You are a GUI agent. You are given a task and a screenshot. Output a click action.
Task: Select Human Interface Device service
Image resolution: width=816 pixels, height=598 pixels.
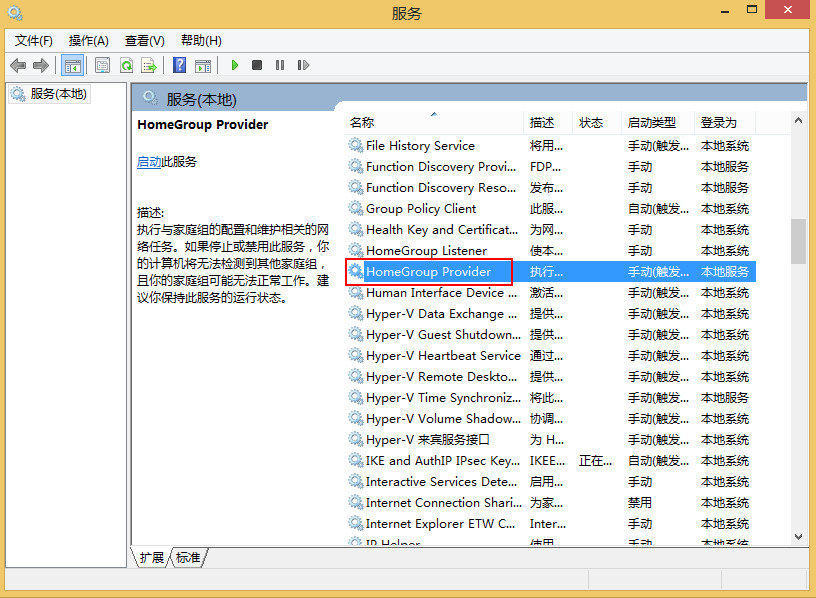pos(550,292)
